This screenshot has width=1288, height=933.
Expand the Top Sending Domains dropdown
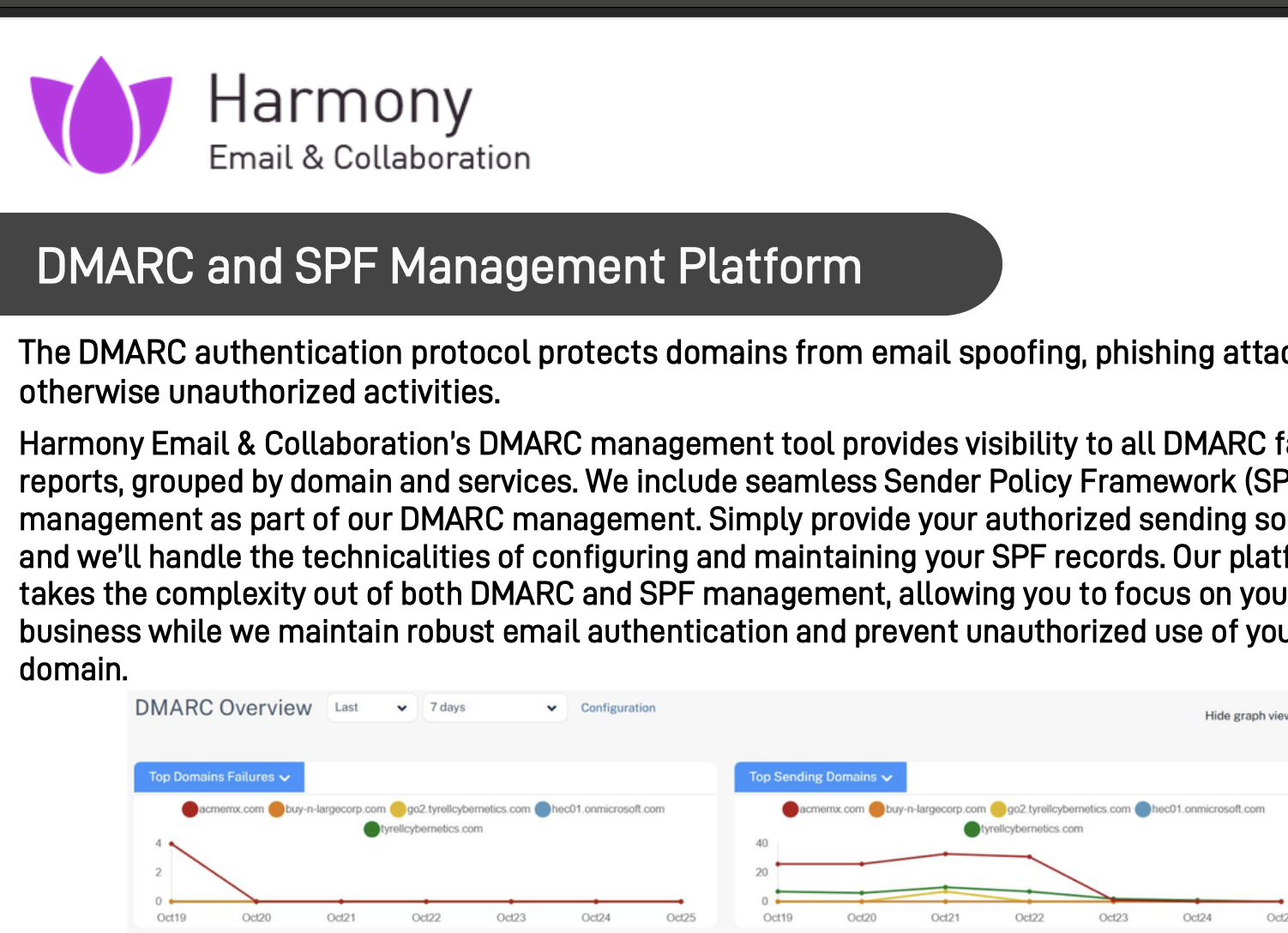pos(821,777)
